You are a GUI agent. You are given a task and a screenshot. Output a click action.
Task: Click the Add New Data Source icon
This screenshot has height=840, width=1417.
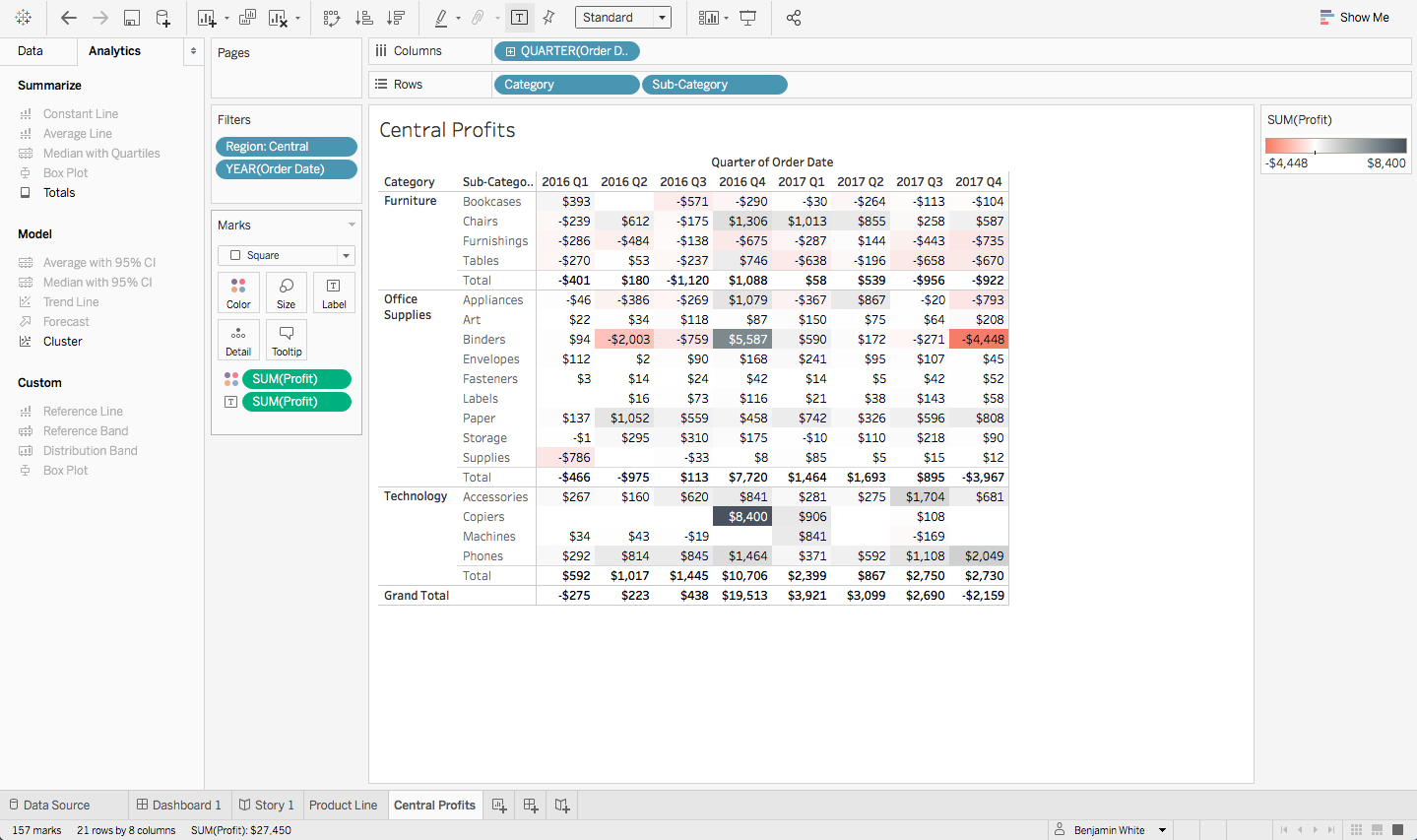(163, 18)
